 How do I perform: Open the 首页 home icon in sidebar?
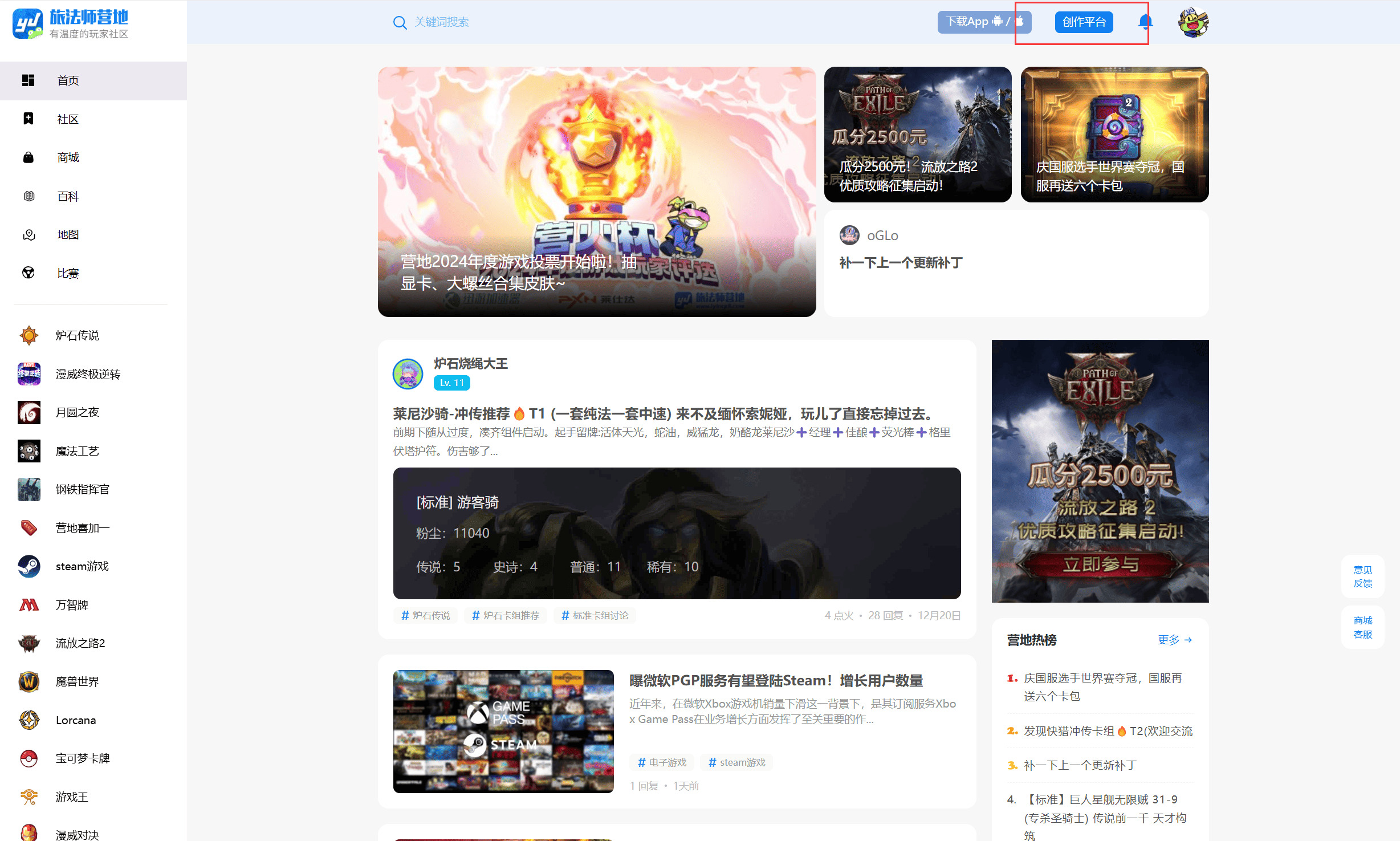click(29, 80)
